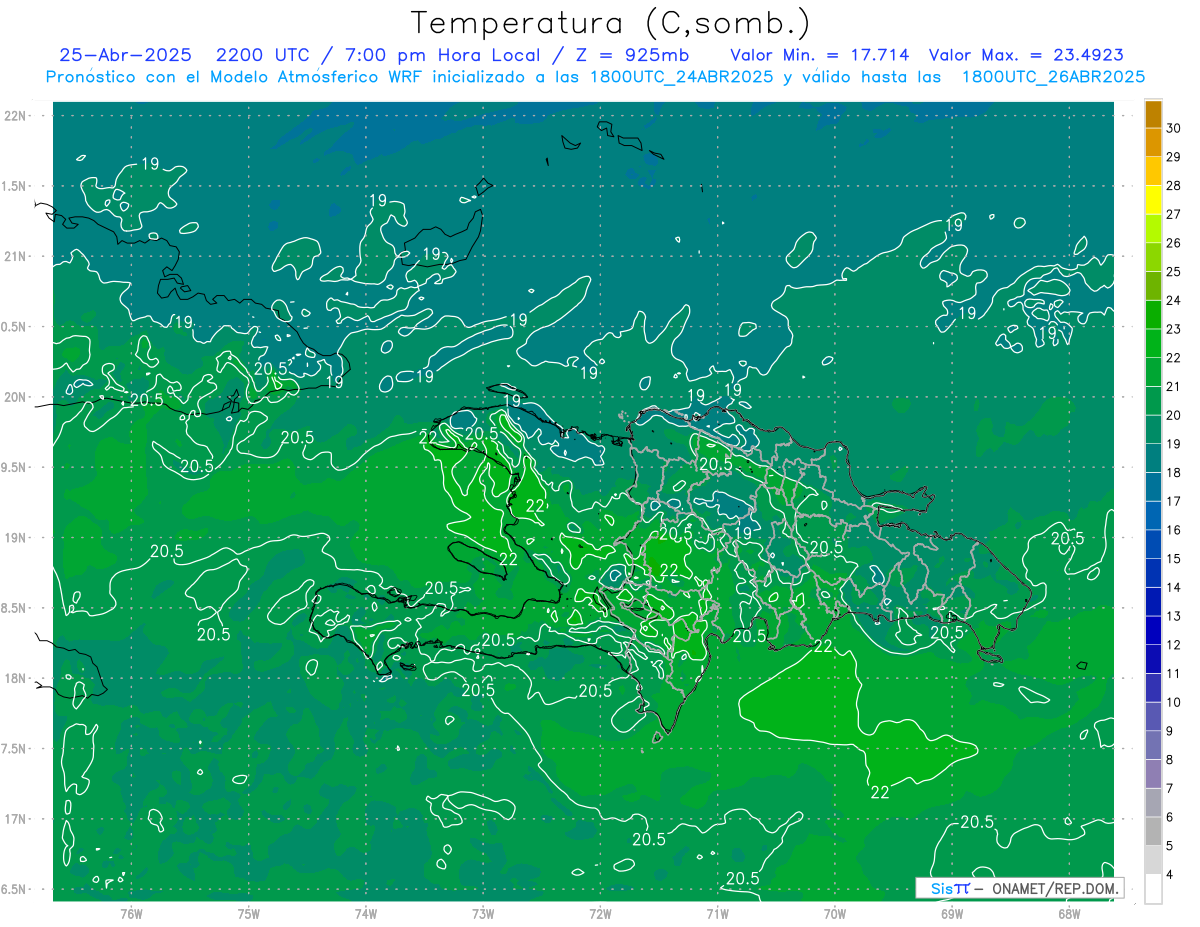Click the 1.5N latitude axis label
The height and width of the screenshot is (927, 1200).
(x=14, y=186)
